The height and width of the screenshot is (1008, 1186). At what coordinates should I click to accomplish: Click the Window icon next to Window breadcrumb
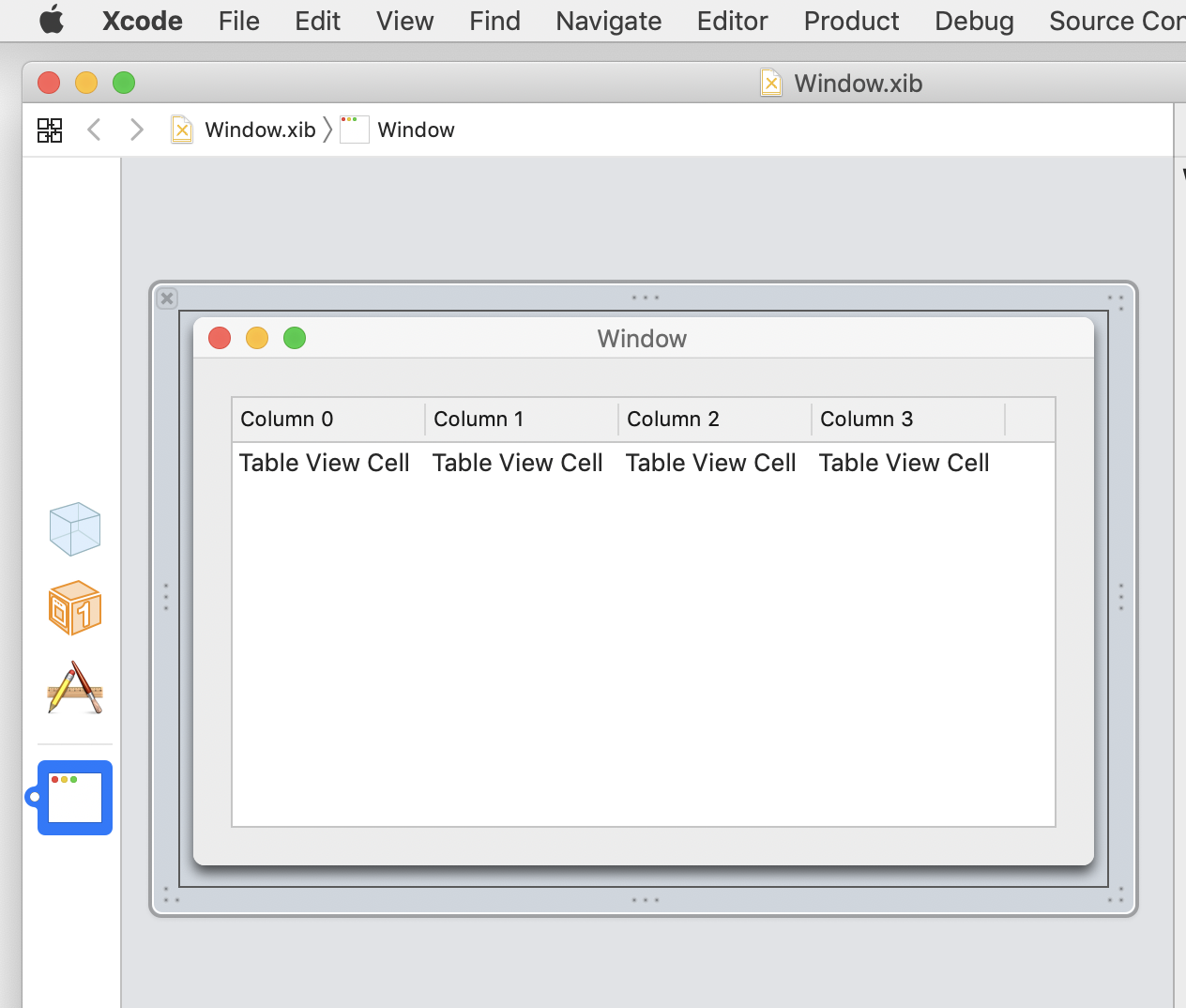tap(354, 130)
